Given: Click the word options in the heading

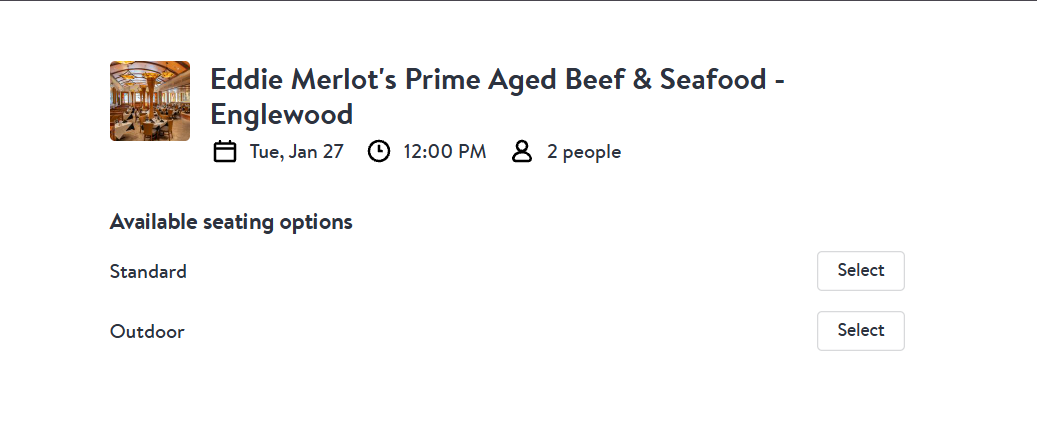Looking at the screenshot, I should [x=317, y=222].
